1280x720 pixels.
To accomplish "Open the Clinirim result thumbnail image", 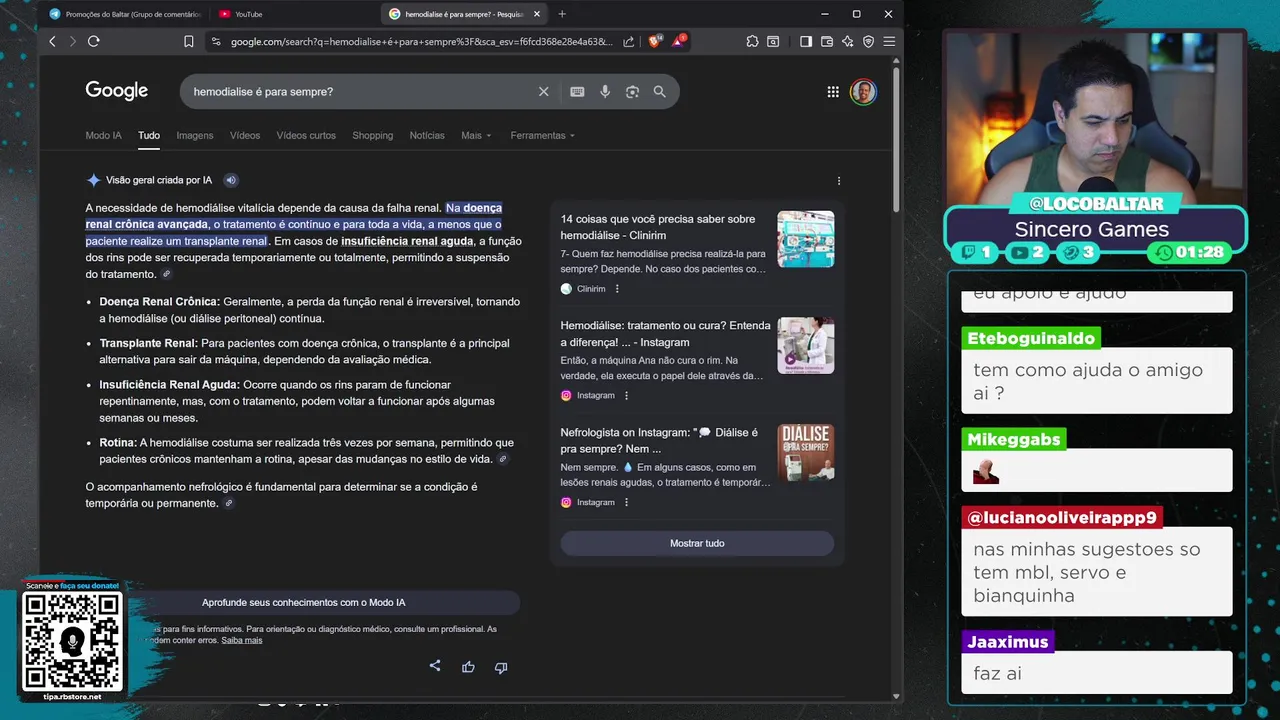I will (x=806, y=239).
